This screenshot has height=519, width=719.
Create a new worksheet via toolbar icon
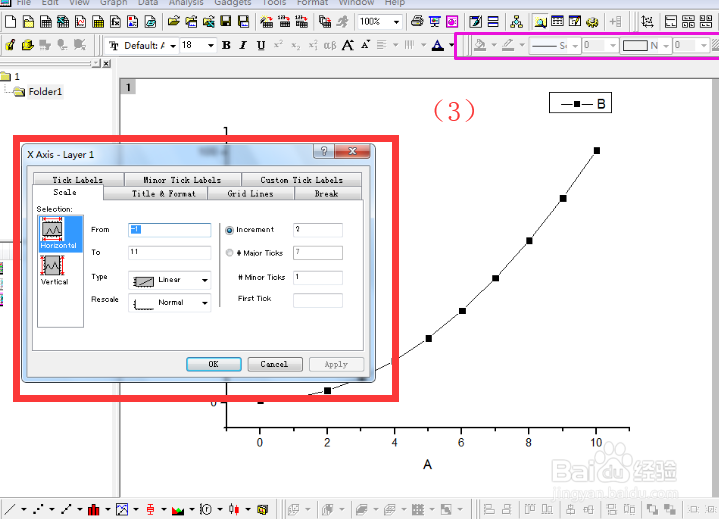coord(46,22)
